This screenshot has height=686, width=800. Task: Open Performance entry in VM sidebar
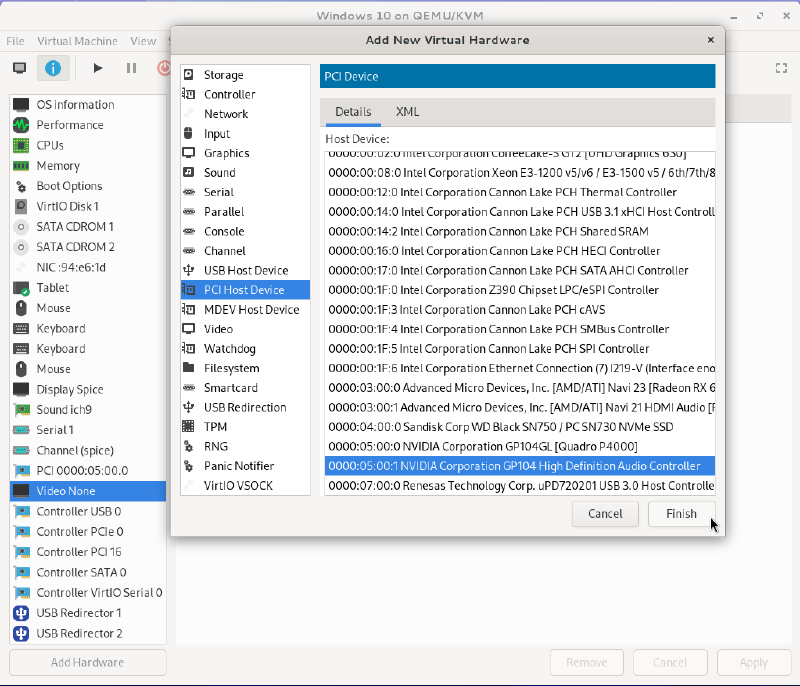coord(88,125)
